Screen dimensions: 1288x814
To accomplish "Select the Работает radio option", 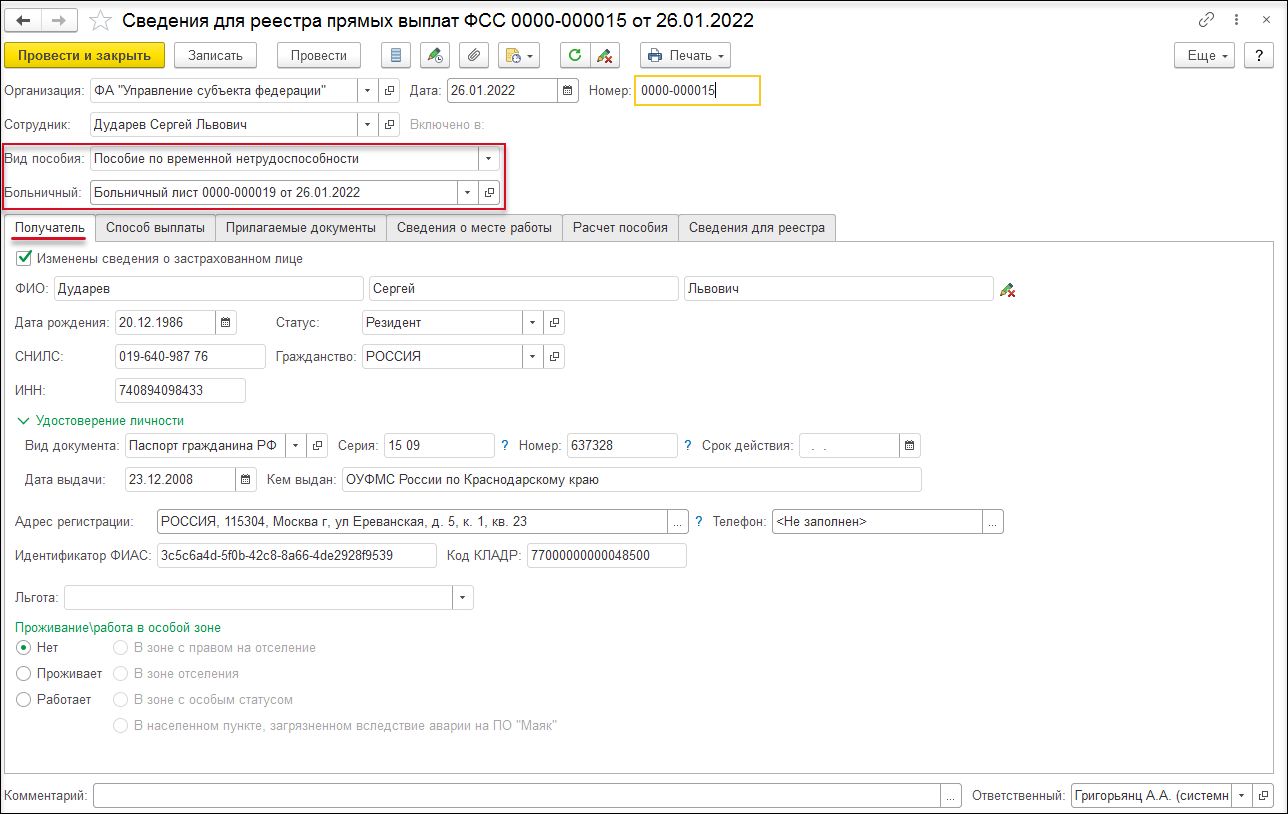I will 24,700.
